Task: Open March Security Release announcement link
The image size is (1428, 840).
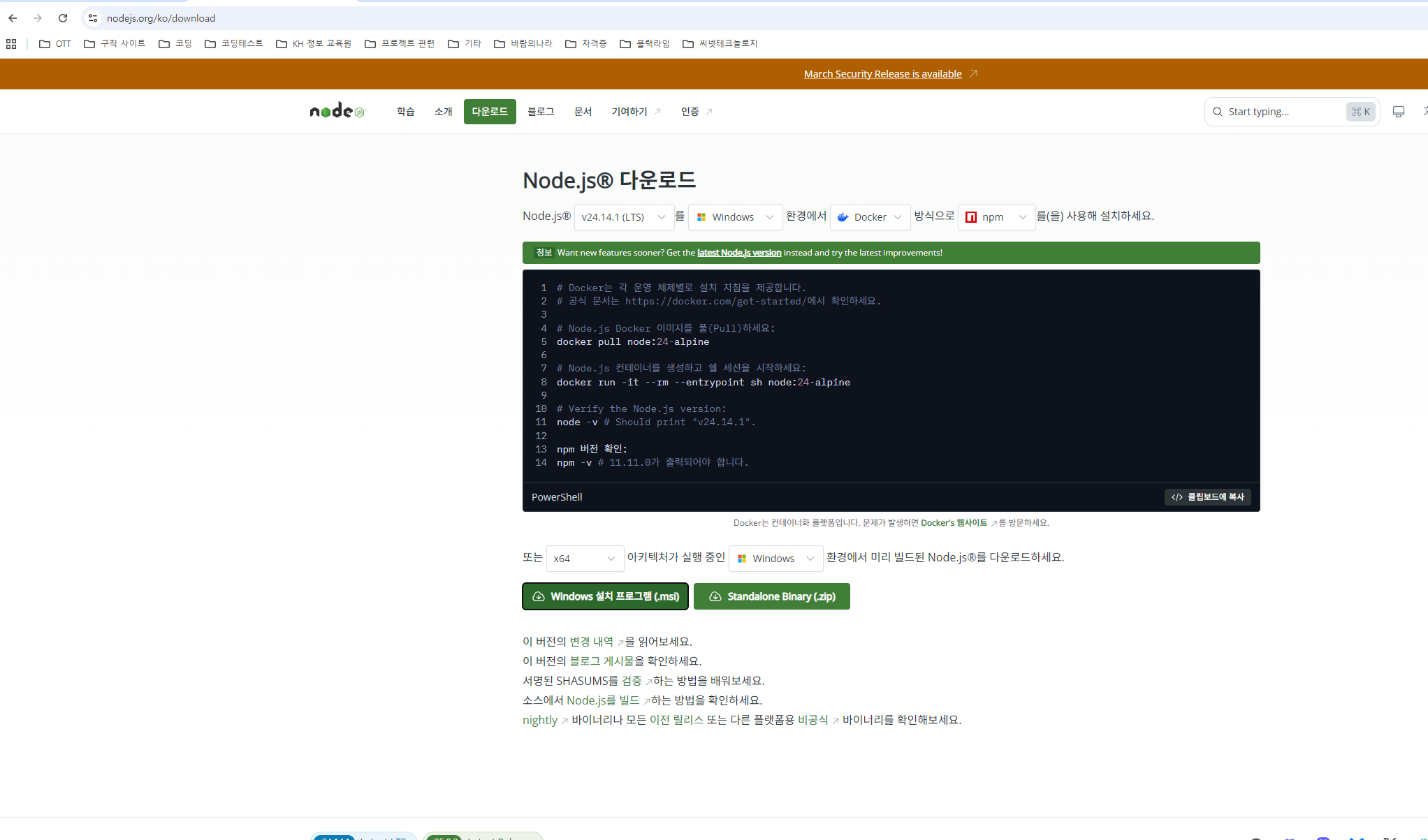Action: click(x=882, y=74)
